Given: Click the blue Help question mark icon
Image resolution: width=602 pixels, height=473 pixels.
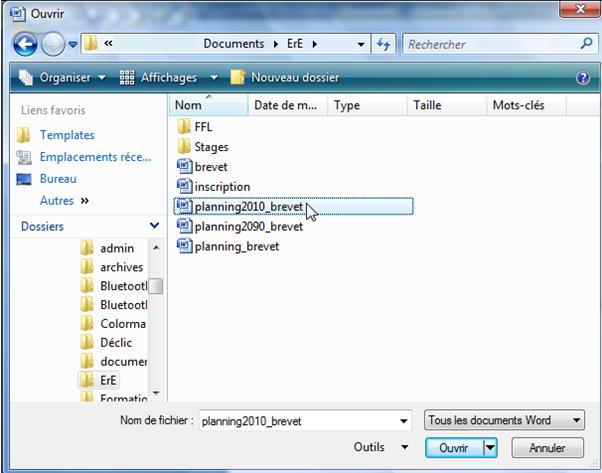Looking at the screenshot, I should click(583, 77).
